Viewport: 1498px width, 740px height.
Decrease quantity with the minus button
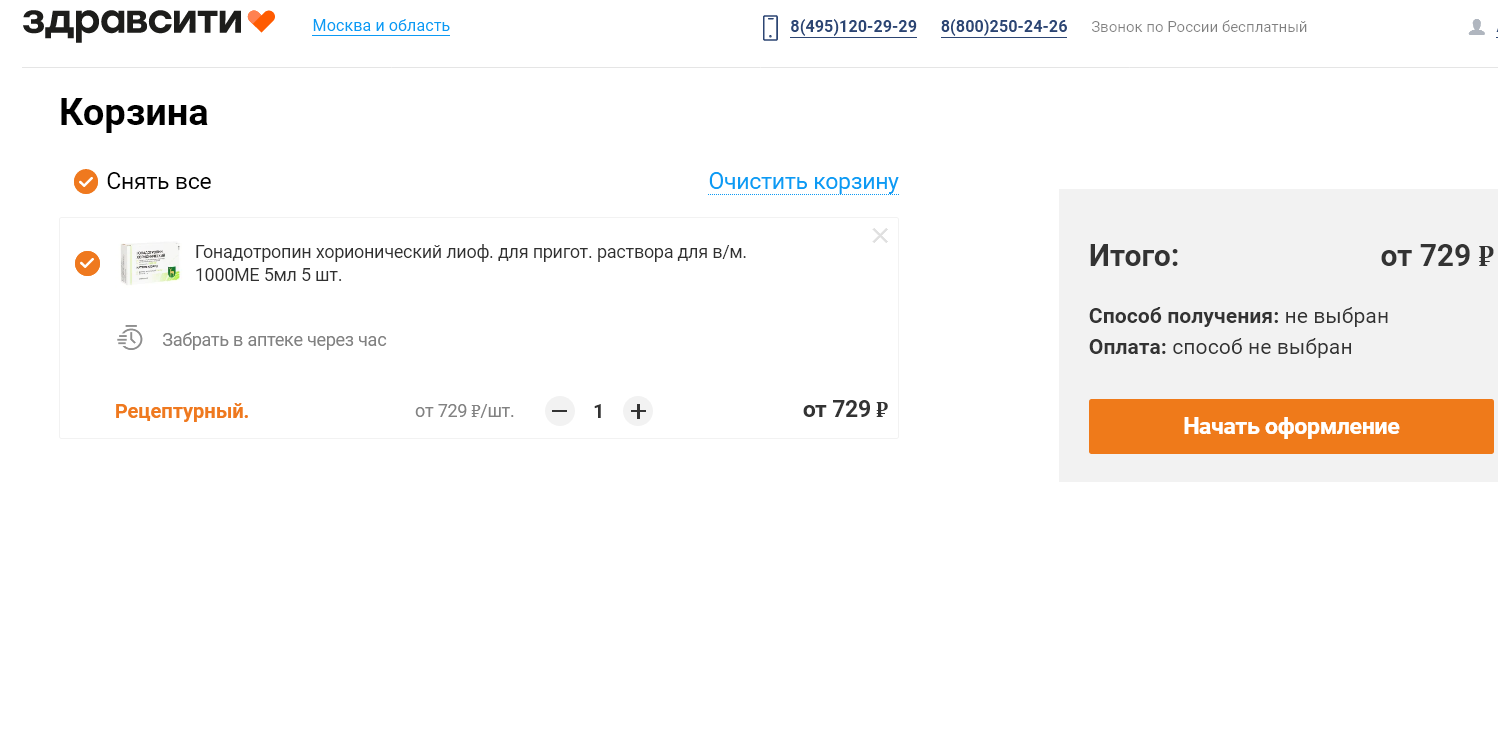pyautogui.click(x=560, y=411)
